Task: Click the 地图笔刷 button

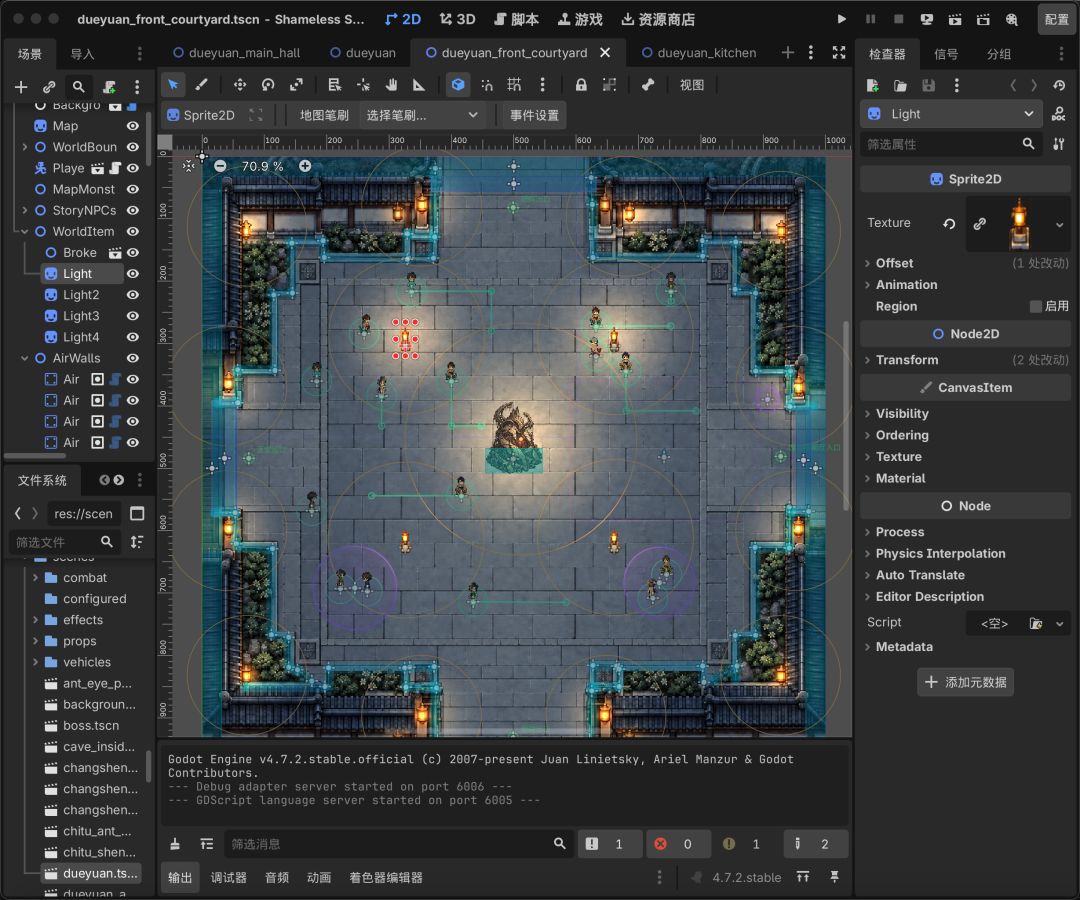Action: (x=324, y=115)
